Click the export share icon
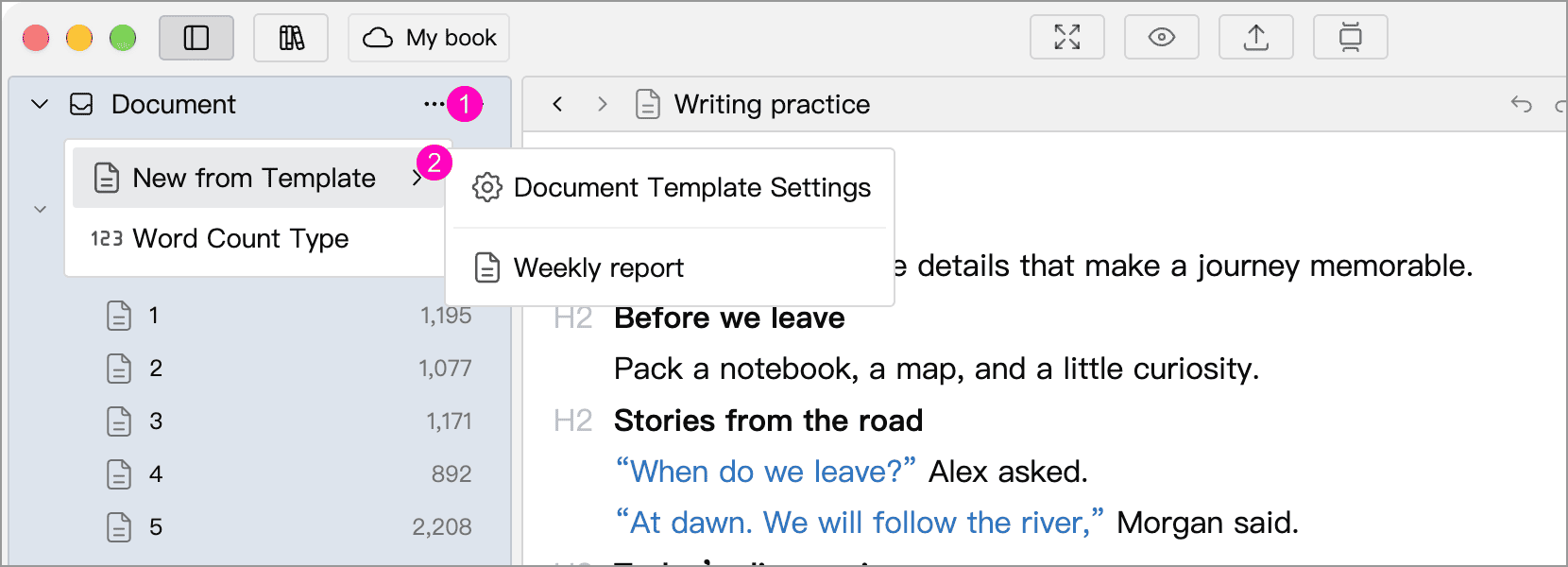 tap(1256, 38)
